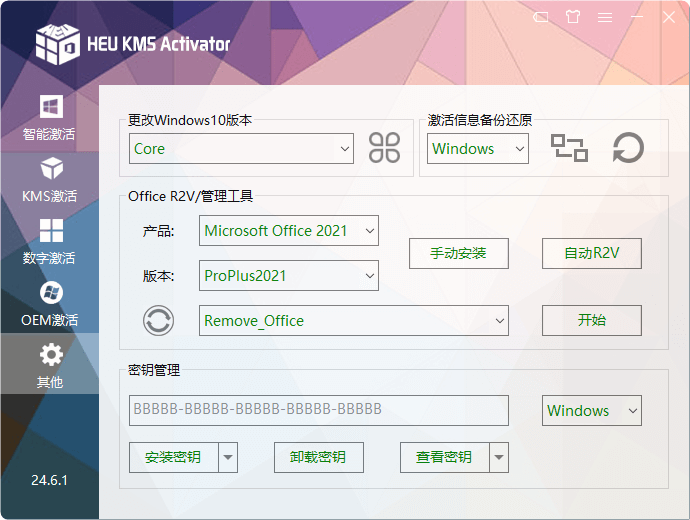Click the HEU KMS Activator cube logo
The height and width of the screenshot is (520, 690).
(58, 44)
